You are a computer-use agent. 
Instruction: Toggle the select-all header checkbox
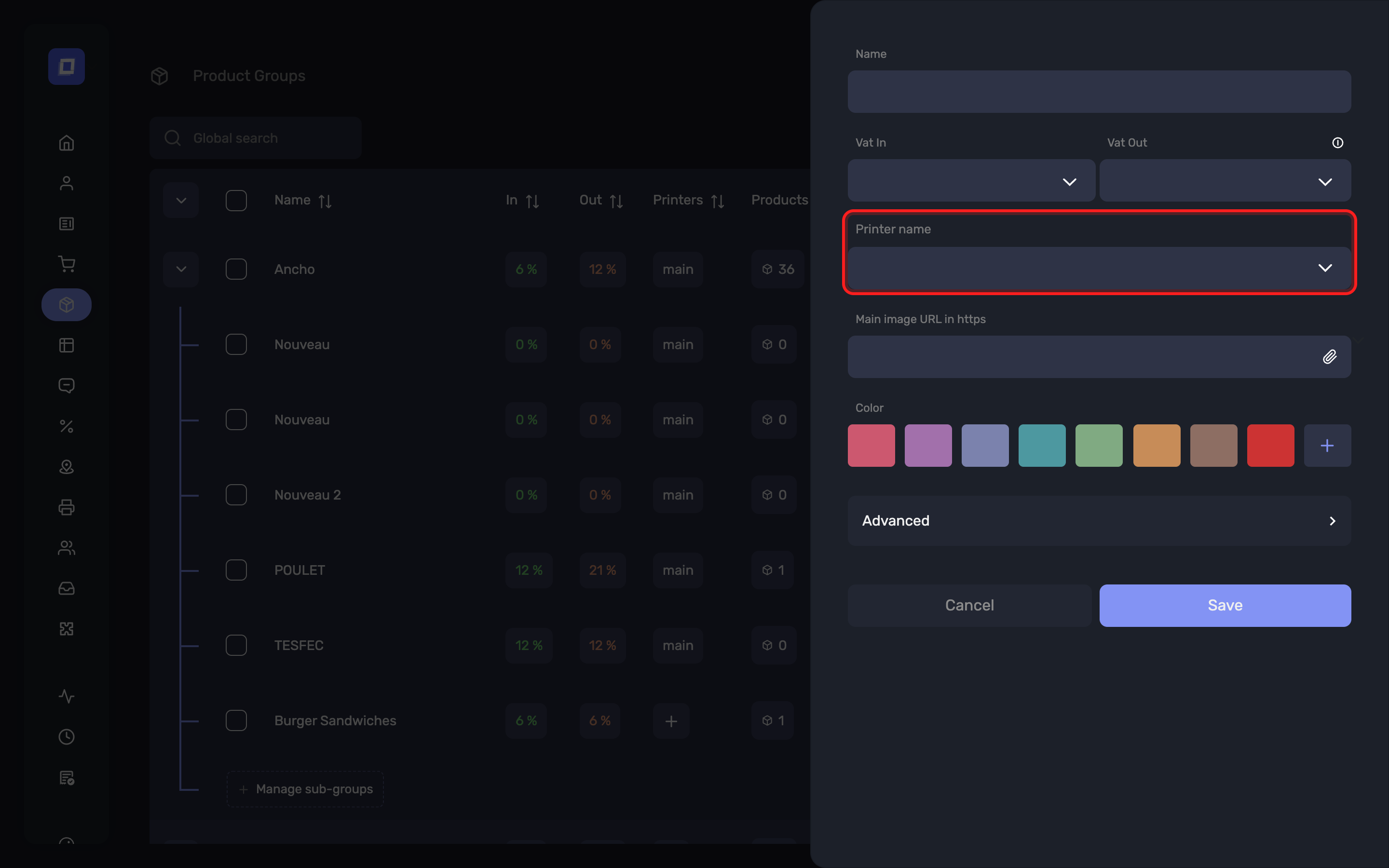point(236,200)
